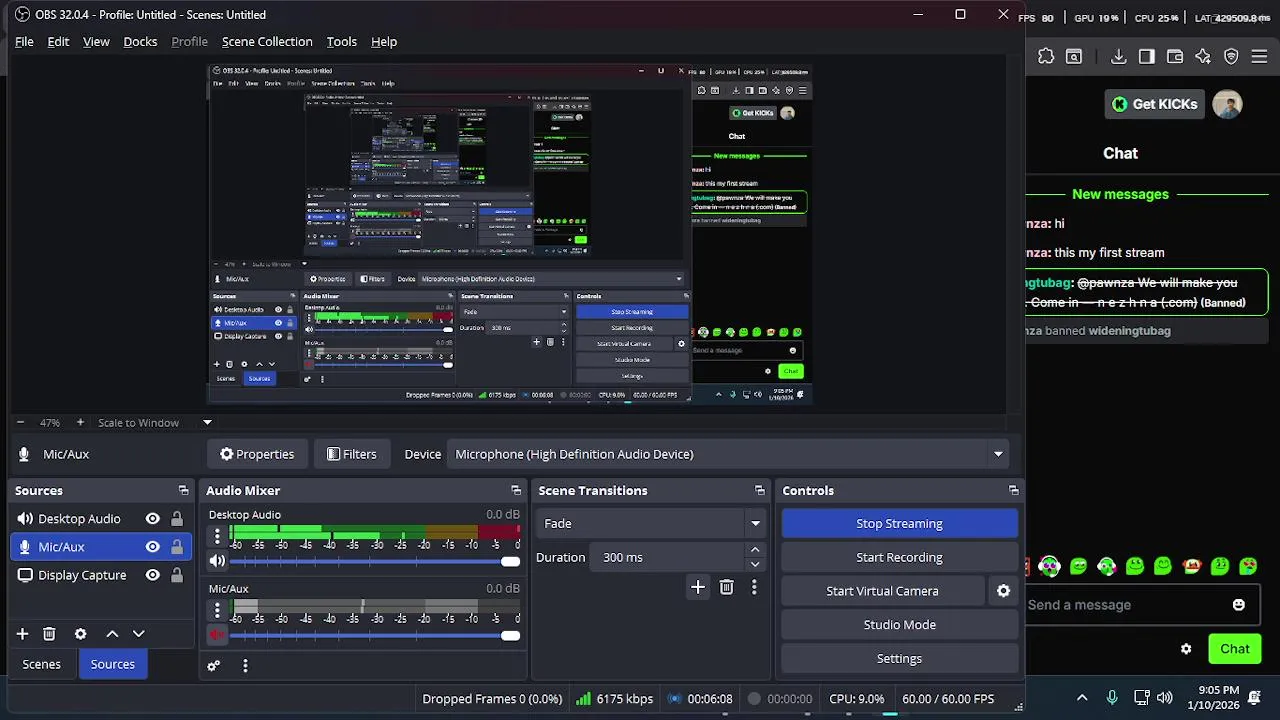Toggle lock on Desktop Audio source
The image size is (1280, 720).
[177, 519]
